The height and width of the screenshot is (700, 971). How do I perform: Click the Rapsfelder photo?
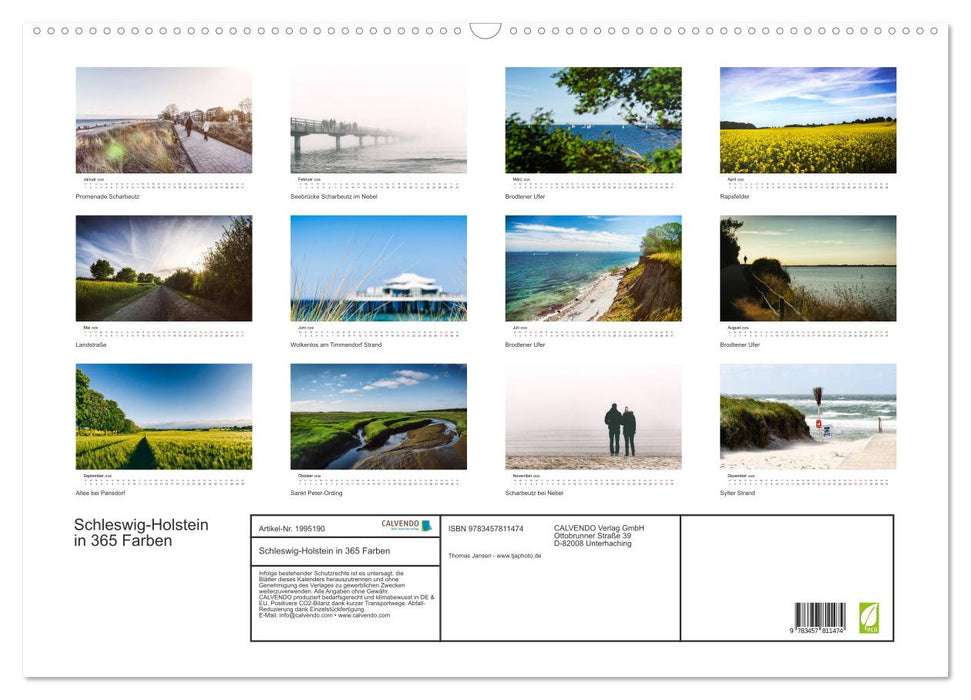tap(807, 120)
